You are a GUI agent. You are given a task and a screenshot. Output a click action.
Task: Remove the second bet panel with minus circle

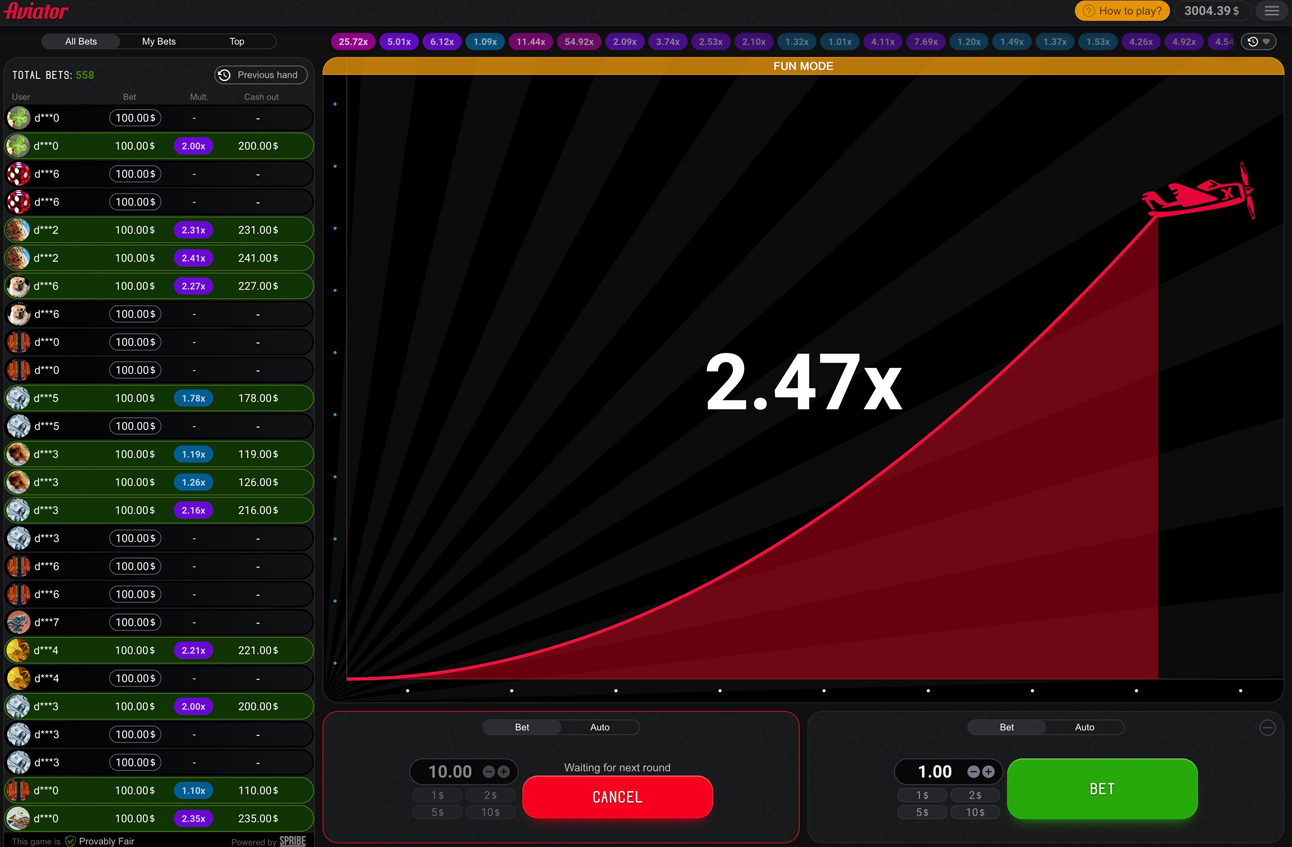[1267, 728]
